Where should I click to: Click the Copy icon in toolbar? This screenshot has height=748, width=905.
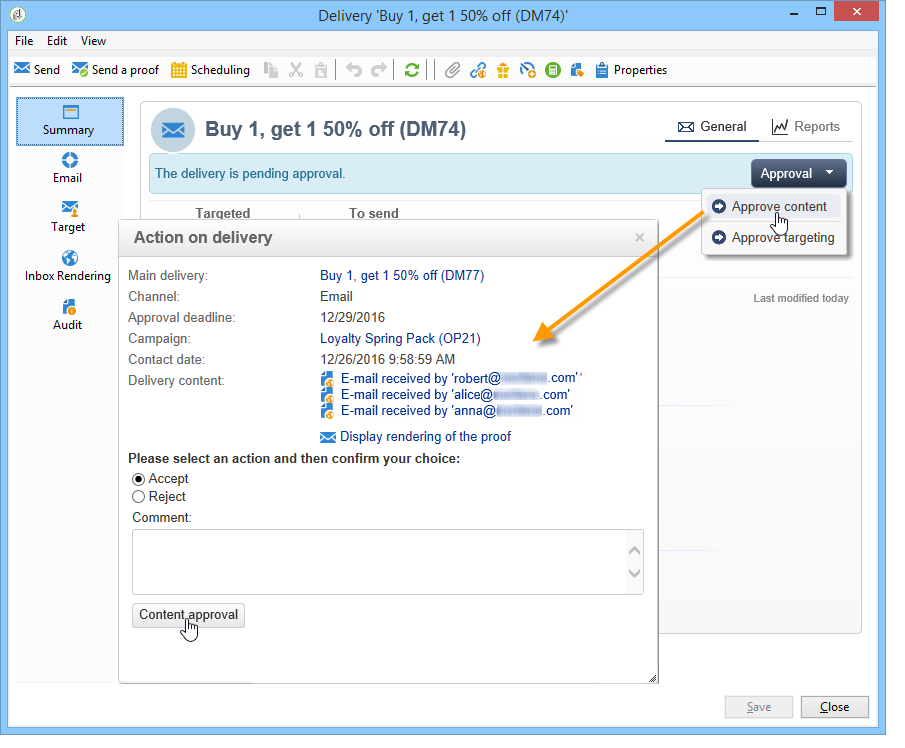click(x=271, y=70)
